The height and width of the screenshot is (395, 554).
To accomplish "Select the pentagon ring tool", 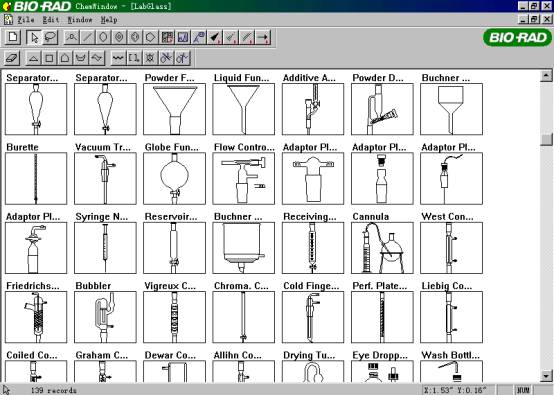I will click(x=65, y=58).
